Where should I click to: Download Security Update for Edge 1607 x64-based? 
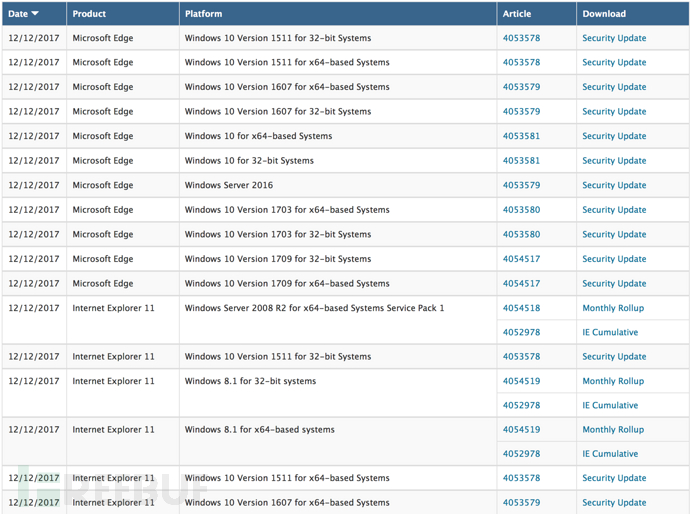click(614, 87)
